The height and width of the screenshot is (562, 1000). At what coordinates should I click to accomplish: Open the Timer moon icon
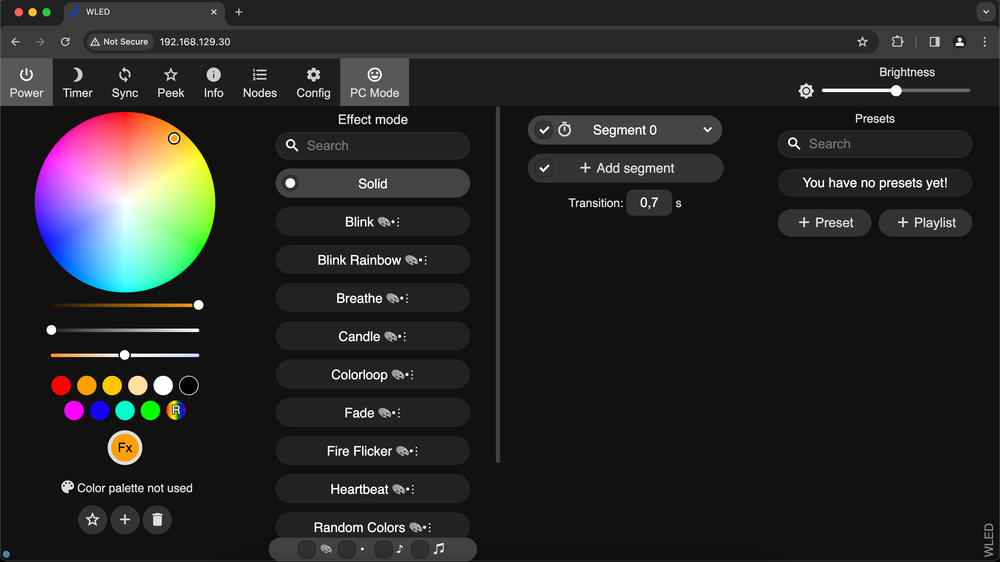tap(77, 75)
